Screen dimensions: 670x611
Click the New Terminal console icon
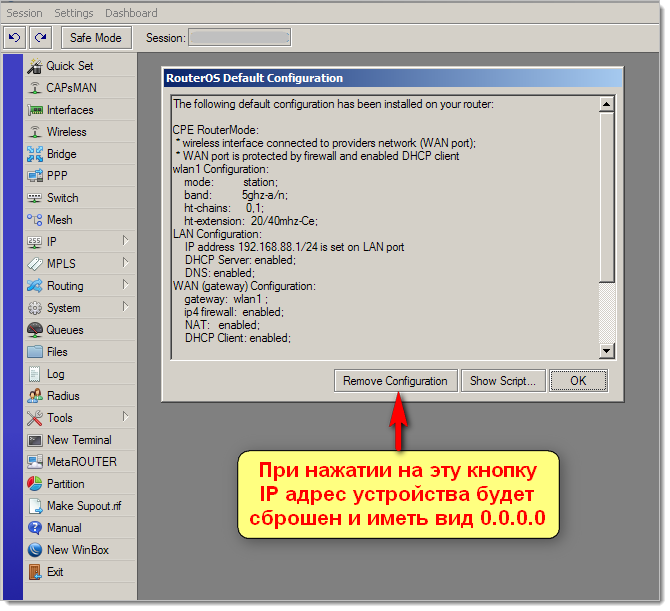click(35, 440)
